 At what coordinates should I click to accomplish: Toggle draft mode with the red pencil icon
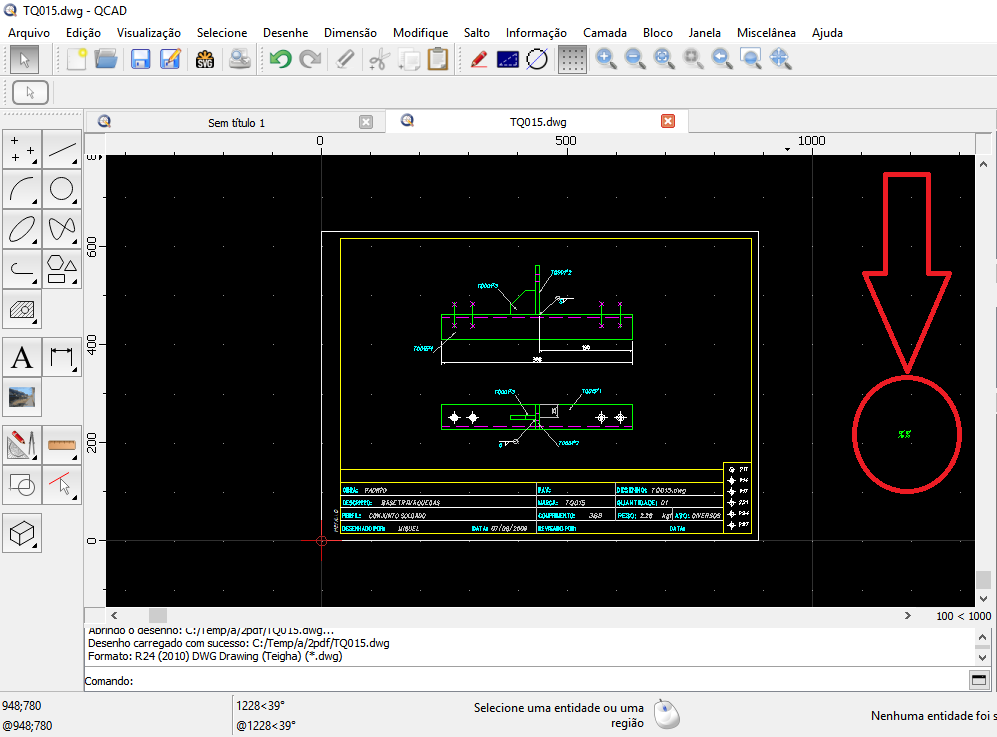tap(479, 60)
